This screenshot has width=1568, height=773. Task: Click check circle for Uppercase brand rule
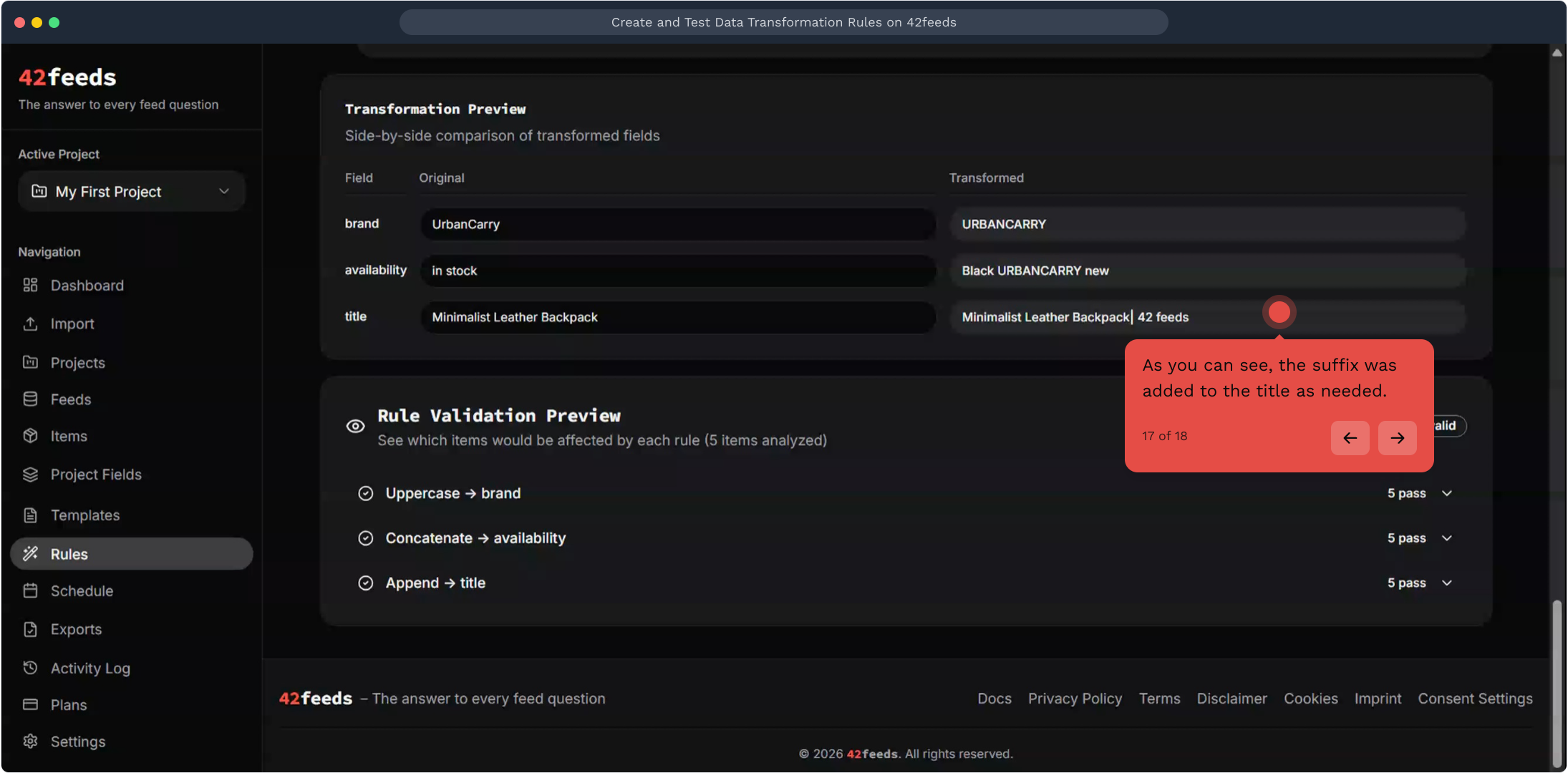pyautogui.click(x=366, y=494)
